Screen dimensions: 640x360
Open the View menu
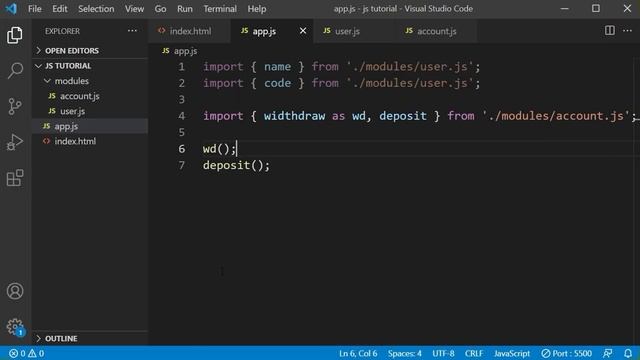[134, 9]
